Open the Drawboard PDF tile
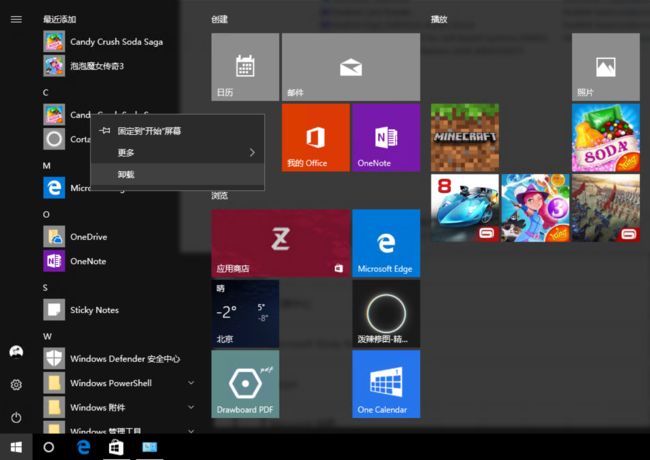This screenshot has width=650, height=460. click(x=245, y=384)
